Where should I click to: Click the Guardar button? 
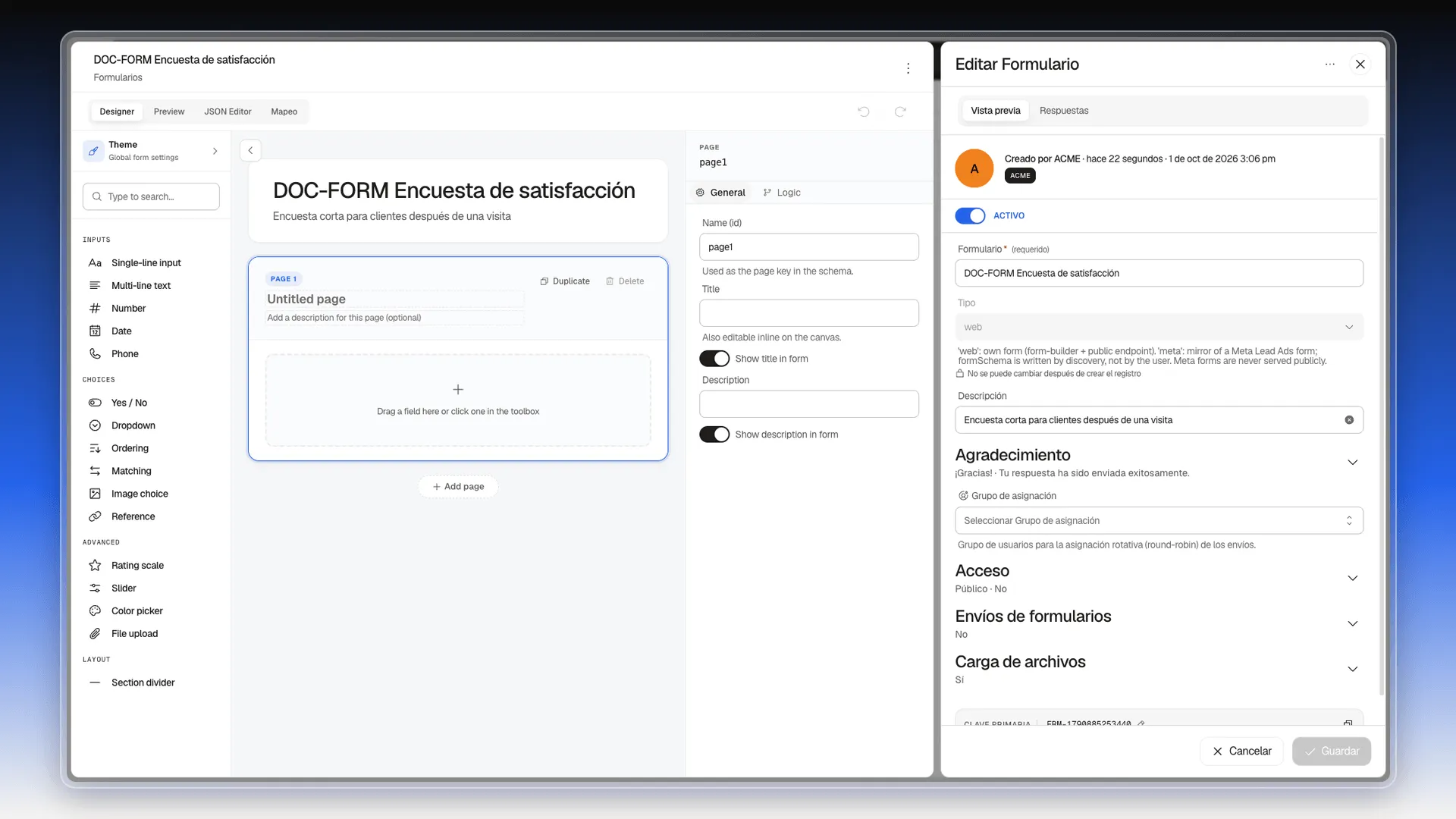pos(1332,752)
